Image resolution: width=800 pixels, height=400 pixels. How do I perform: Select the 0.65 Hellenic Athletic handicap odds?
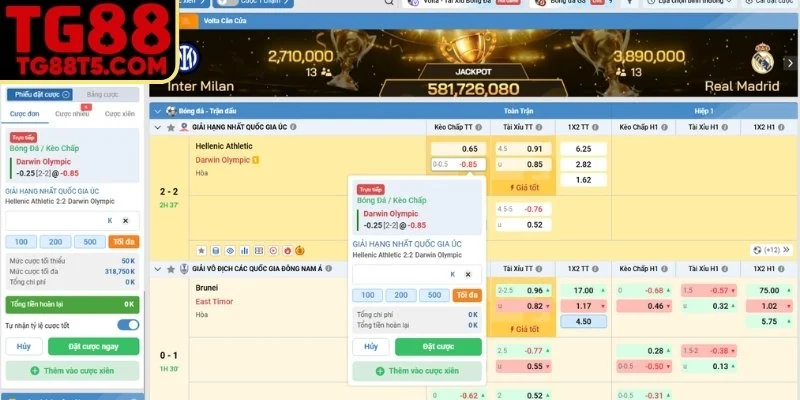point(458,149)
